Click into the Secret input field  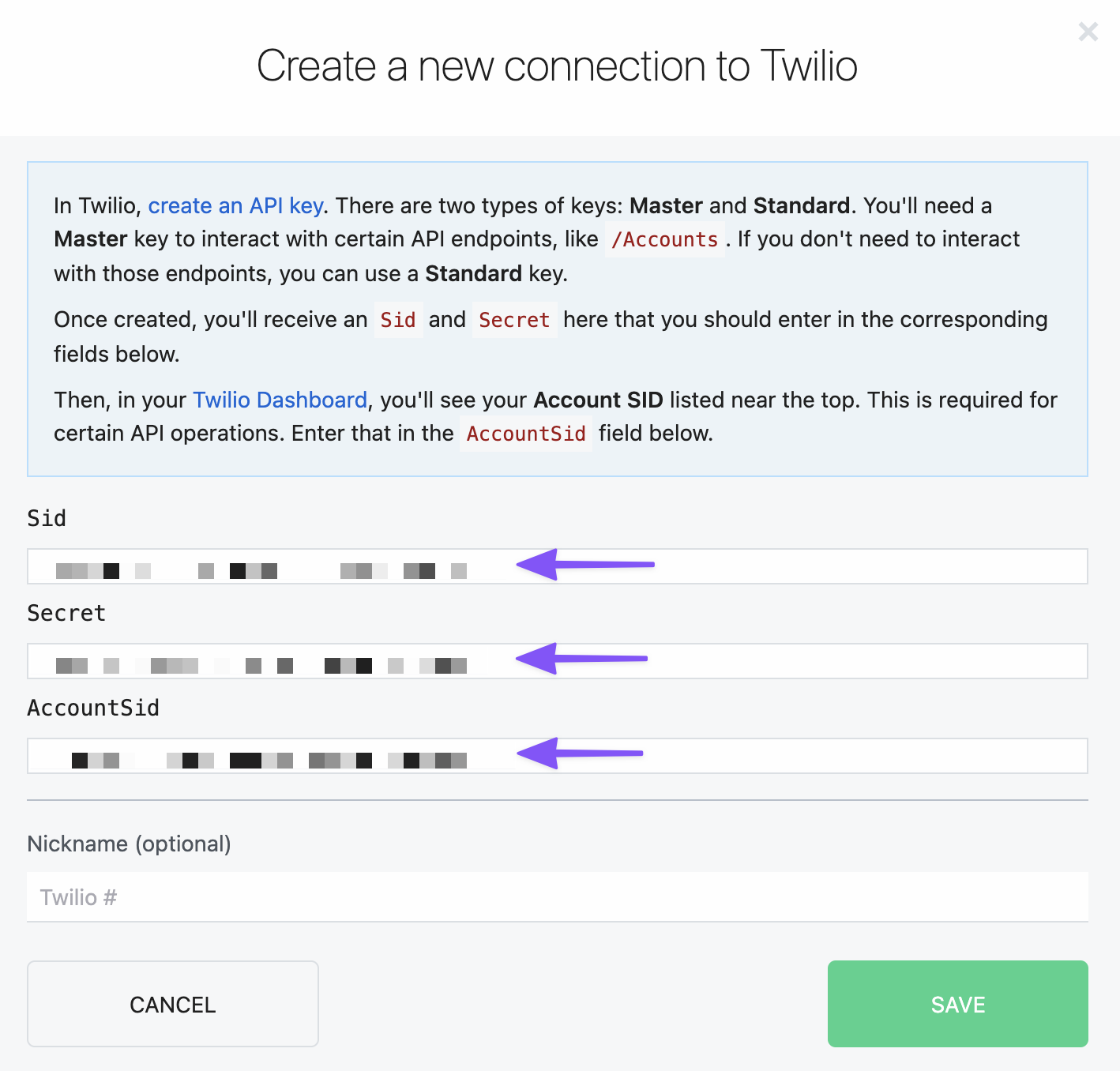(790, 661)
